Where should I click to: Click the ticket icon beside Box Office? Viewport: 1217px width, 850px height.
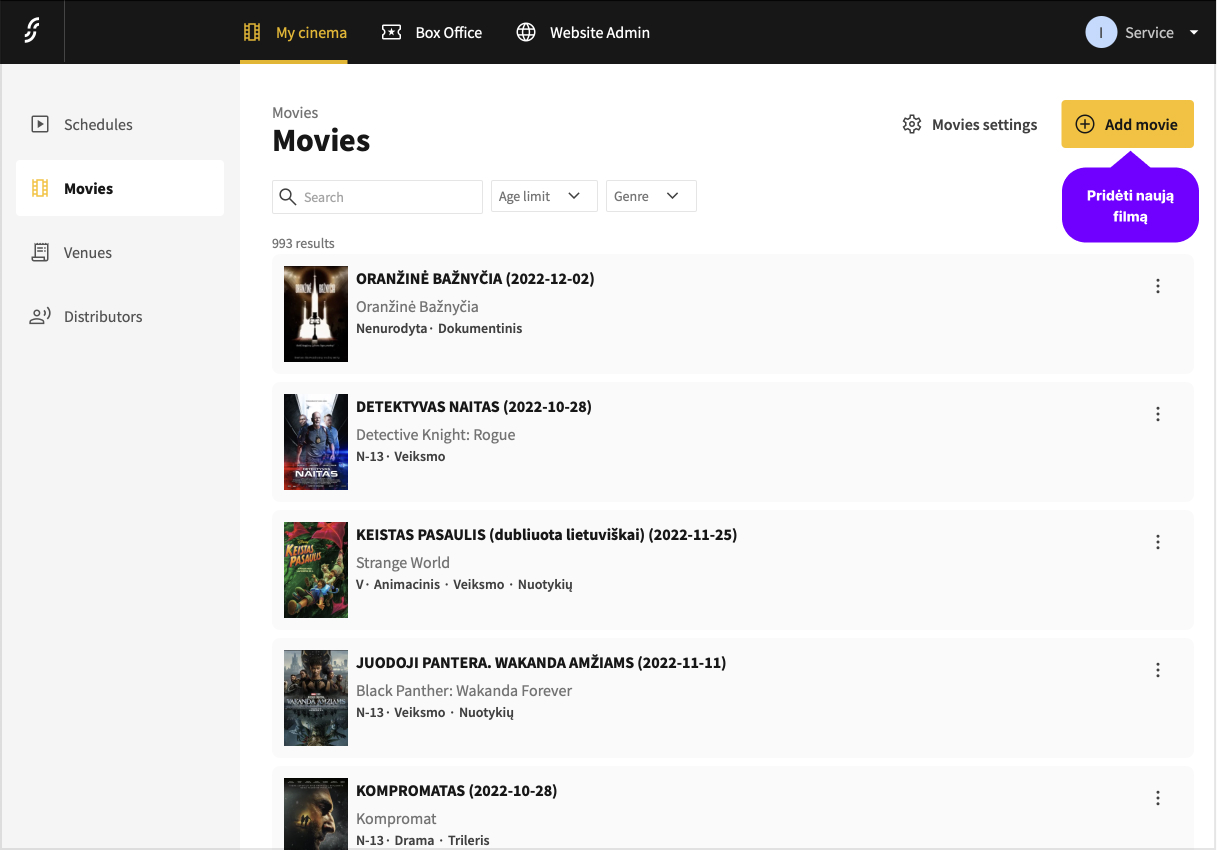click(392, 32)
